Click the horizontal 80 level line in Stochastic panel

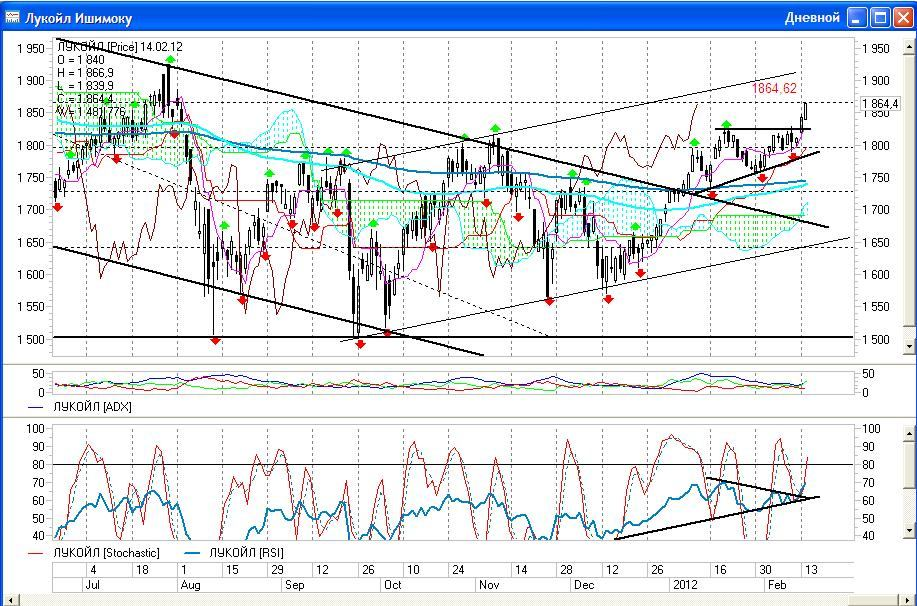[453, 464]
